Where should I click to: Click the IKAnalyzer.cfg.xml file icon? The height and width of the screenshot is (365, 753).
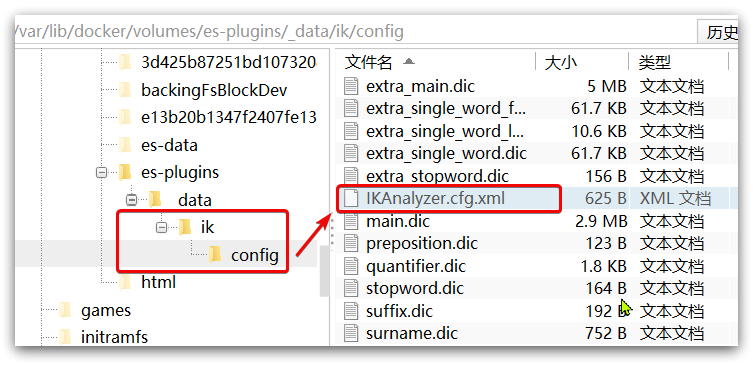352,198
